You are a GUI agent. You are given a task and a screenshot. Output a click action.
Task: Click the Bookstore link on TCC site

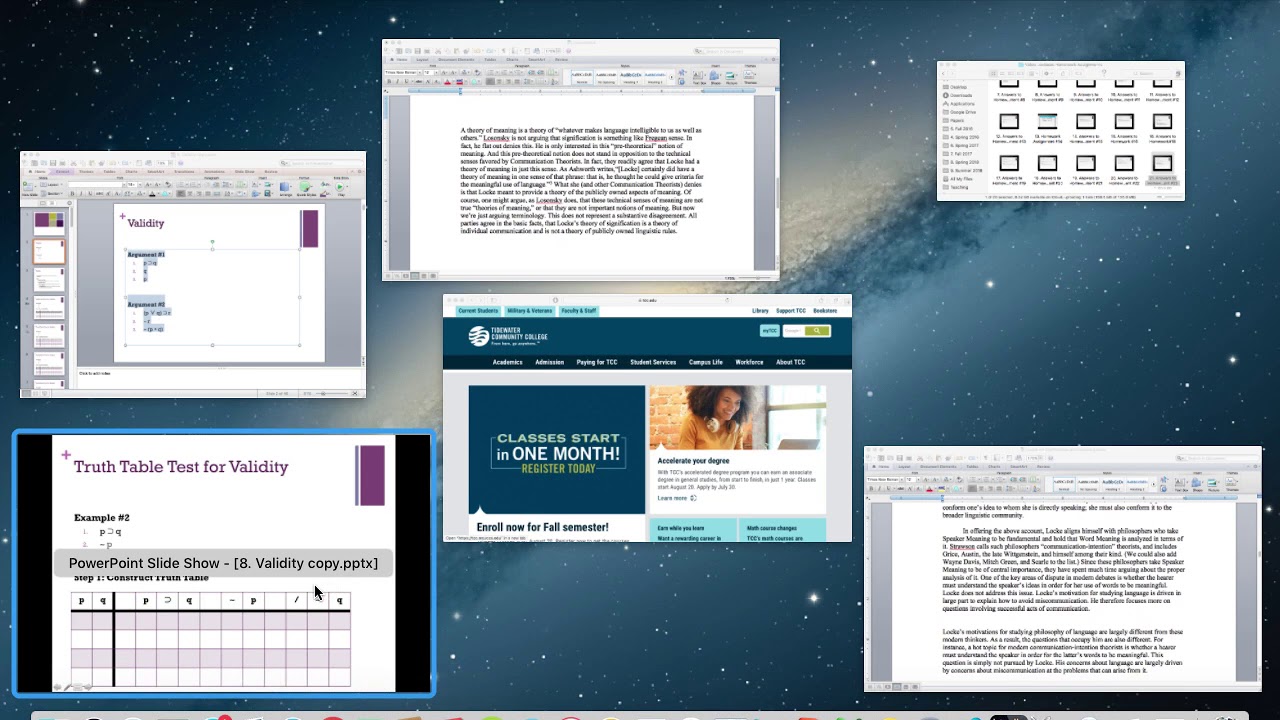click(825, 311)
